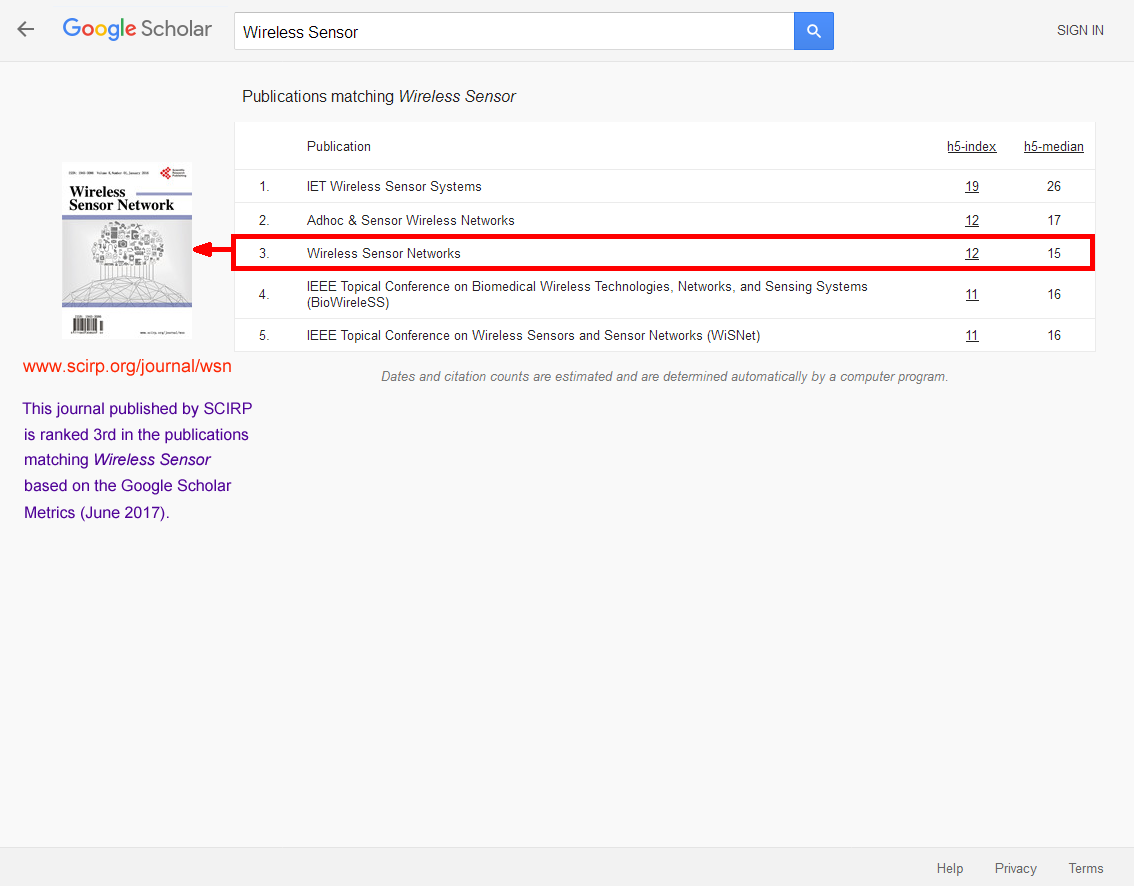Open the h5-median column header link
The height and width of the screenshot is (886, 1134).
point(1053,146)
